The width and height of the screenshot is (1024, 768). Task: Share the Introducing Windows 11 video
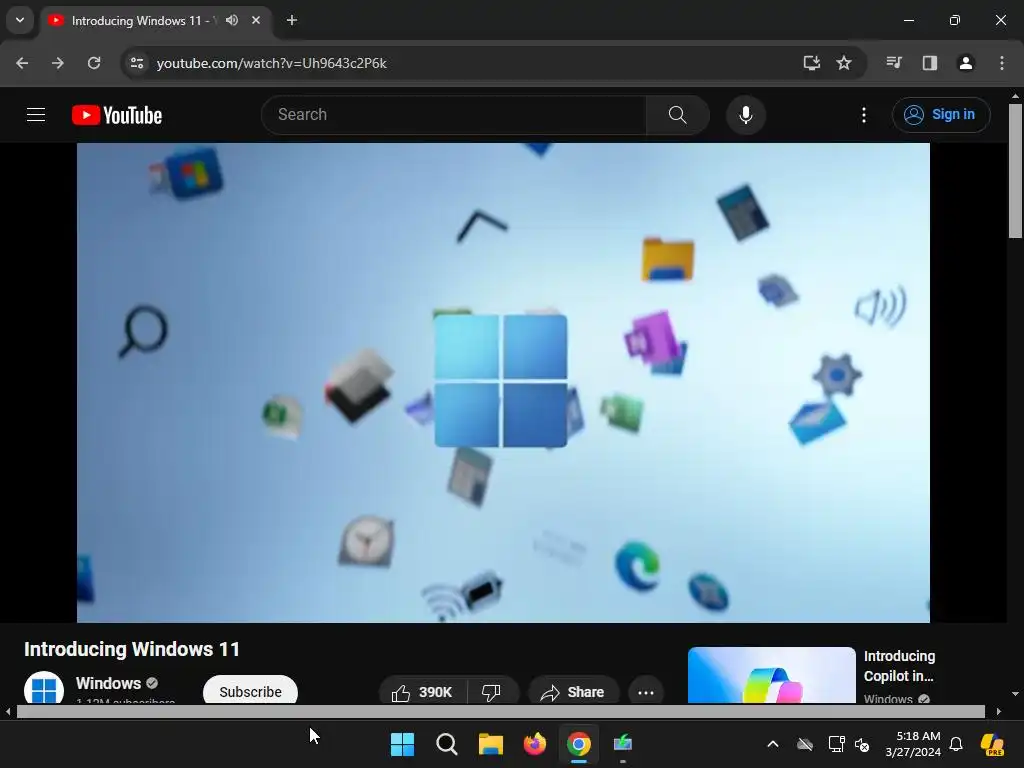tap(573, 692)
